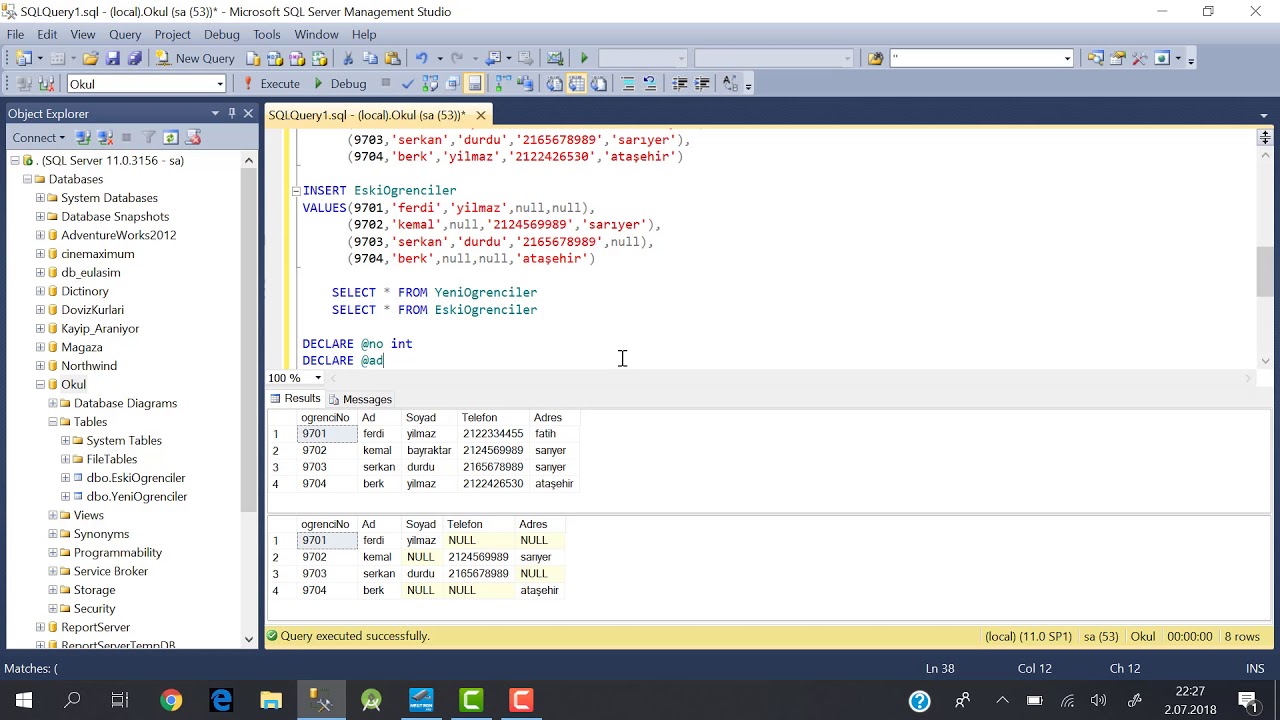Click the Database Engine Query icon
The image size is (1280, 720).
254,58
